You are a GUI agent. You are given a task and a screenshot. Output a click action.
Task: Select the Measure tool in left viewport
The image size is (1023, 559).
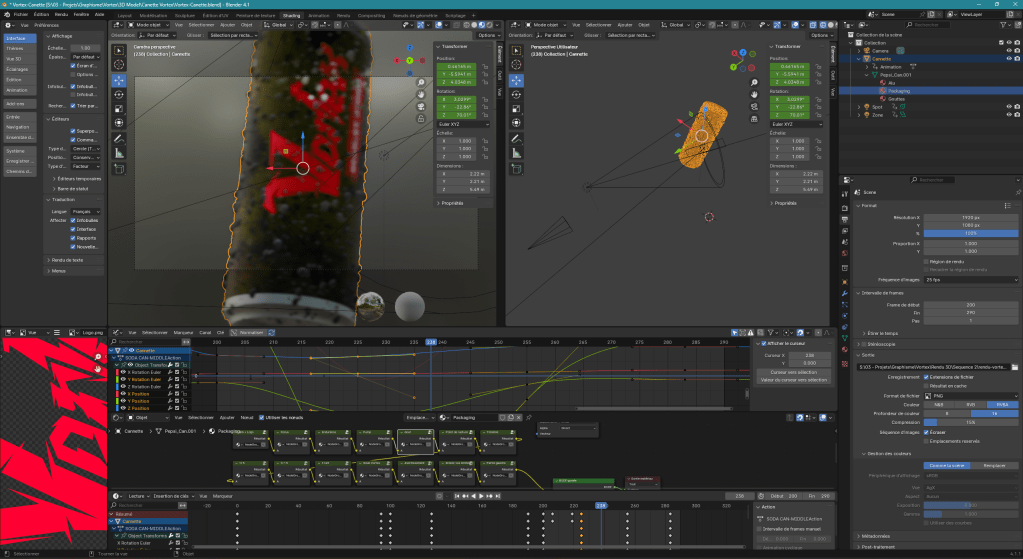(x=119, y=153)
